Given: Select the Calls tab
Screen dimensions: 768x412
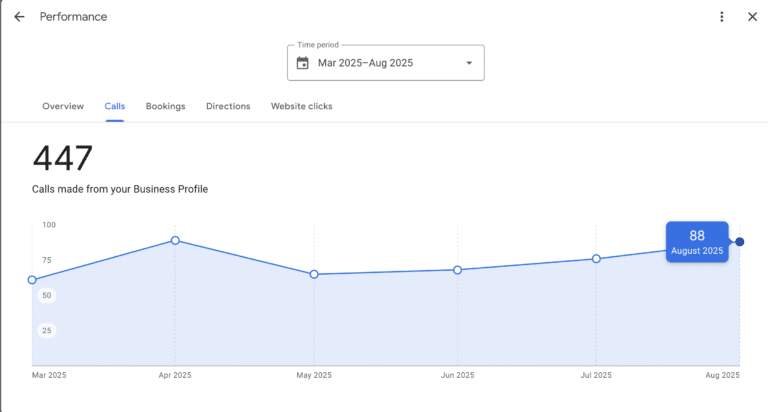Looking at the screenshot, I should [114, 106].
